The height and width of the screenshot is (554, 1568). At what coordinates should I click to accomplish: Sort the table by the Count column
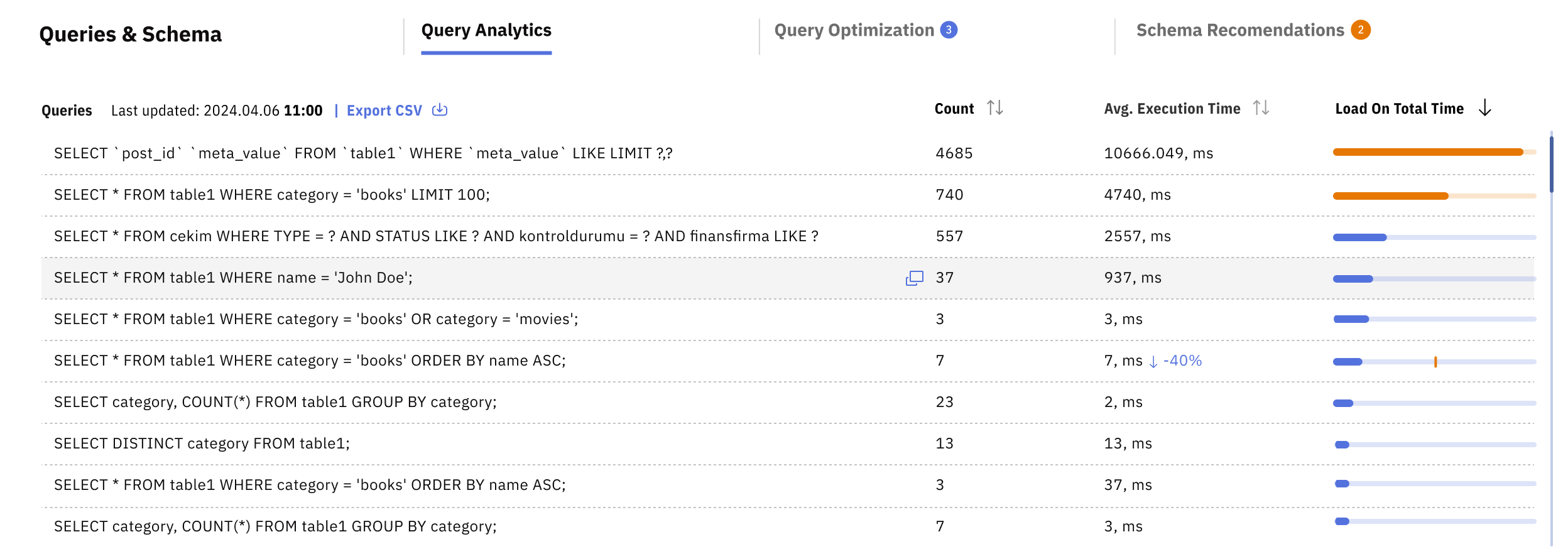pos(994,108)
